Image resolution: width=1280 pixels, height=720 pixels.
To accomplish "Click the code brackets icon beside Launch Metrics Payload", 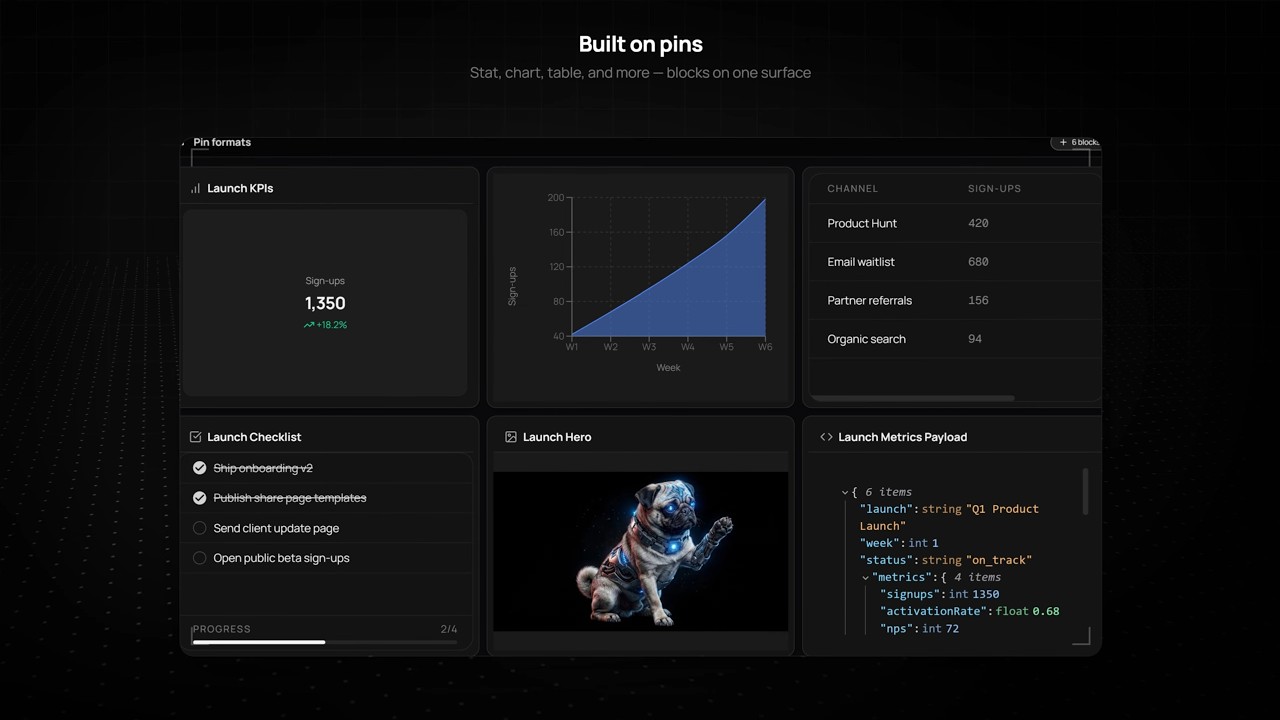I will click(x=826, y=437).
